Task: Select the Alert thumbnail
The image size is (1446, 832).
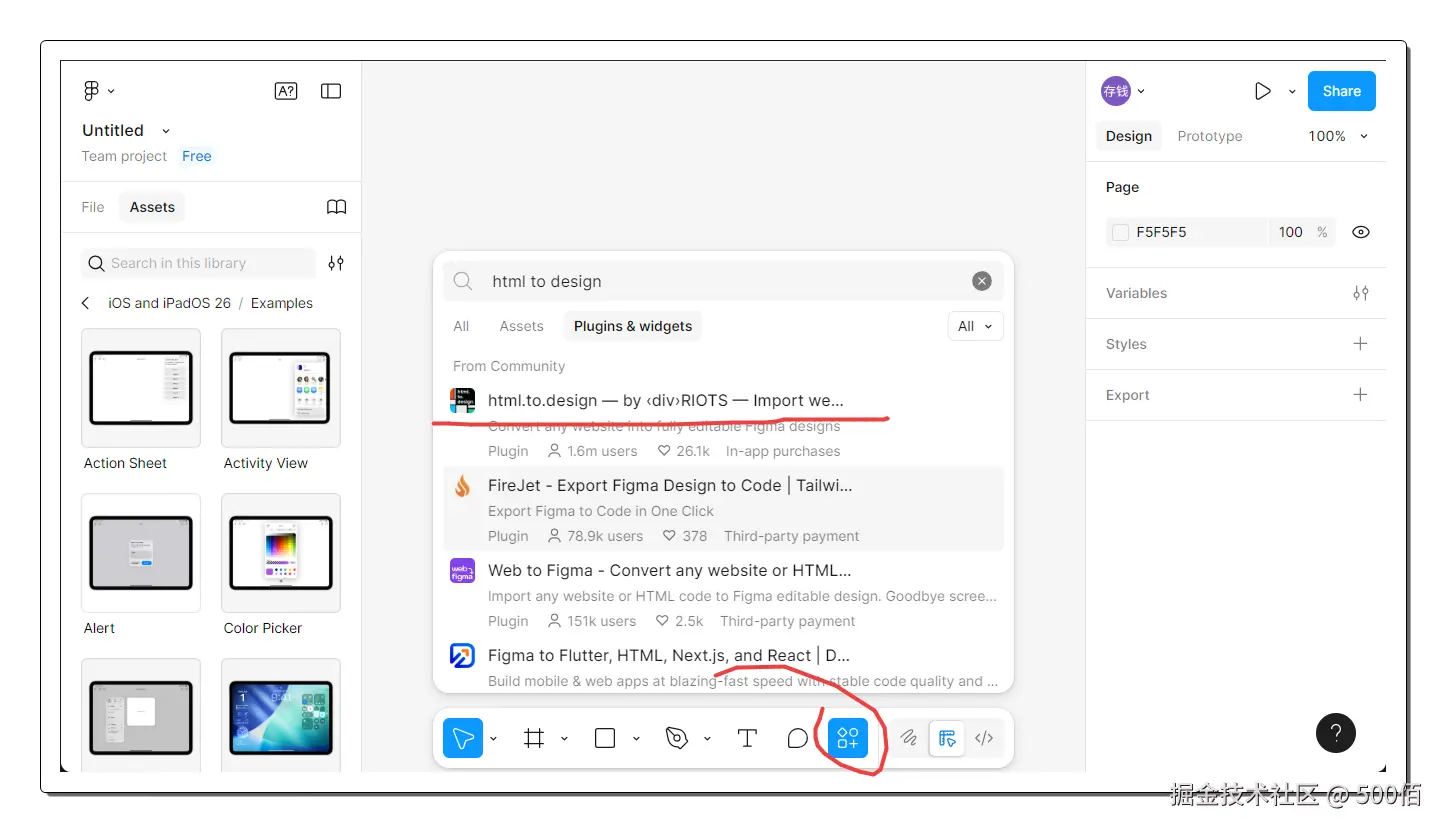Action: 141,553
